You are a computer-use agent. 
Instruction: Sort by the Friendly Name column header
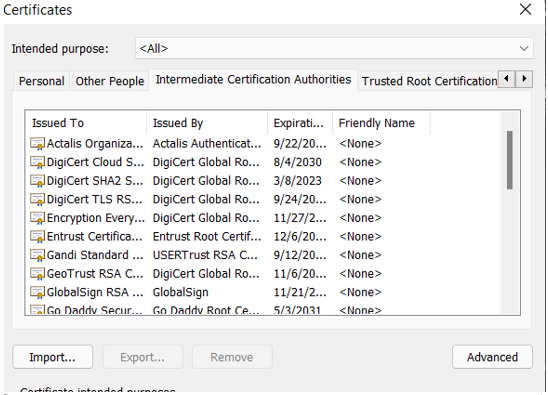(381, 123)
